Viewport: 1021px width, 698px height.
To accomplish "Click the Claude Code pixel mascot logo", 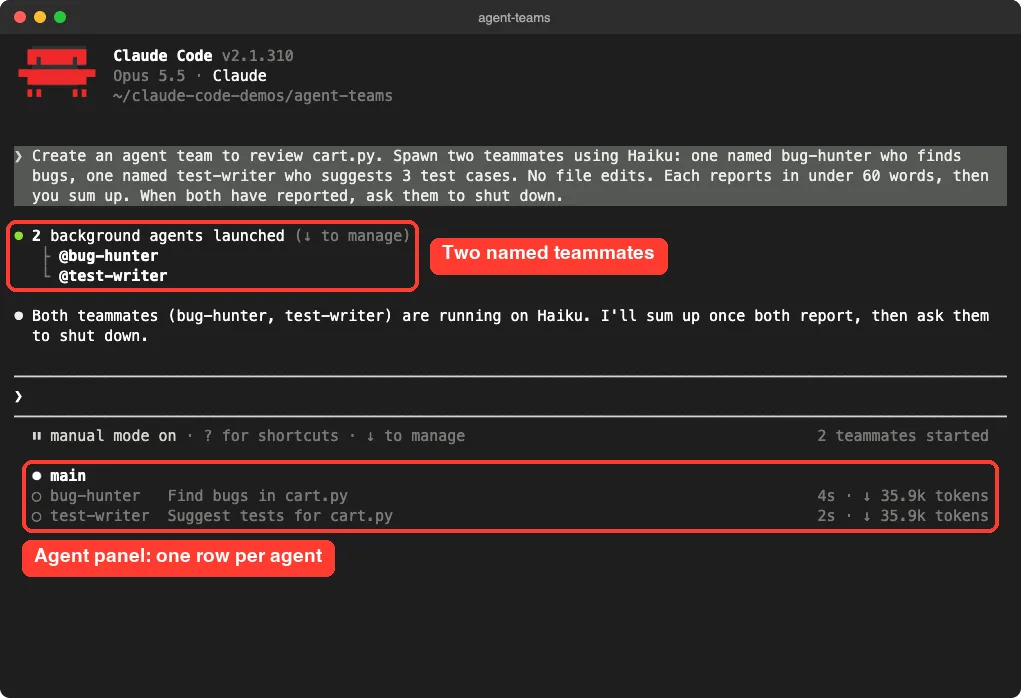I will [x=57, y=72].
